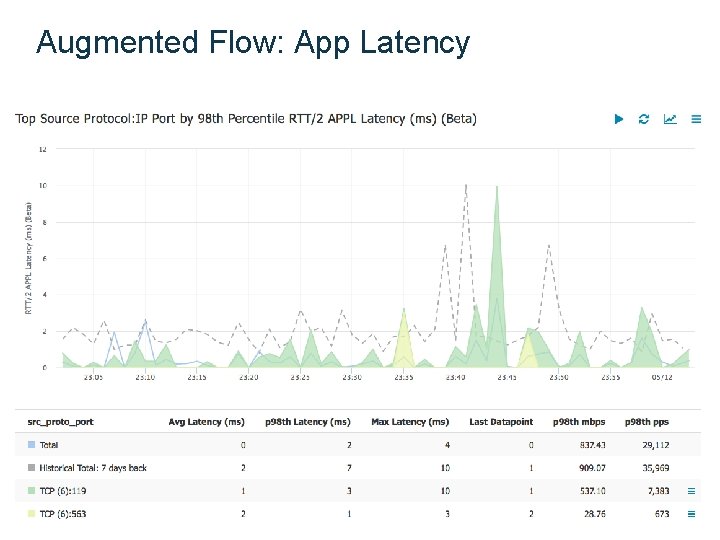Select 'Historical Total: 7 days back' row label
The image size is (720, 540).
point(93,468)
